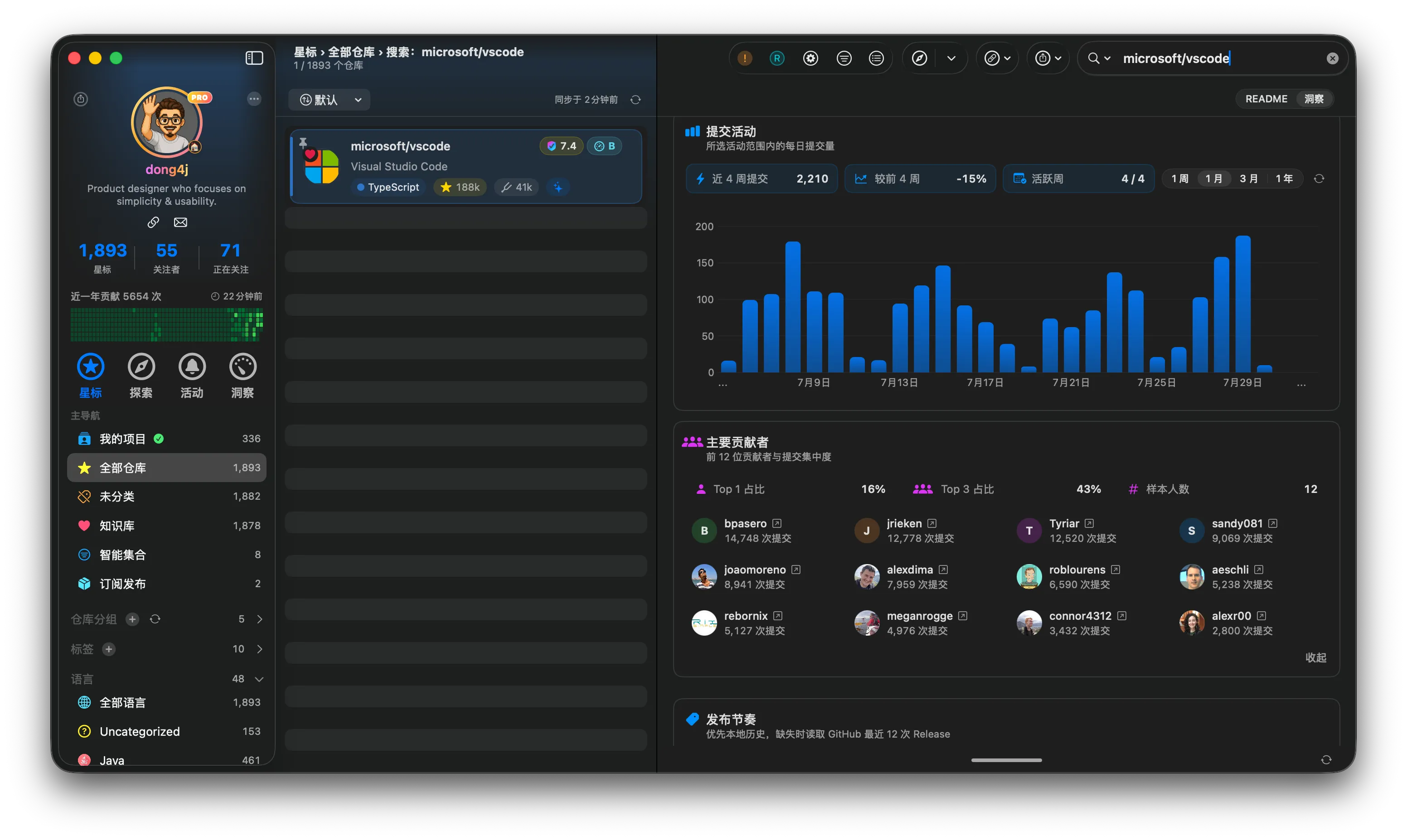Select the 3 月 time range
Image resolution: width=1407 pixels, height=840 pixels.
(x=1248, y=179)
